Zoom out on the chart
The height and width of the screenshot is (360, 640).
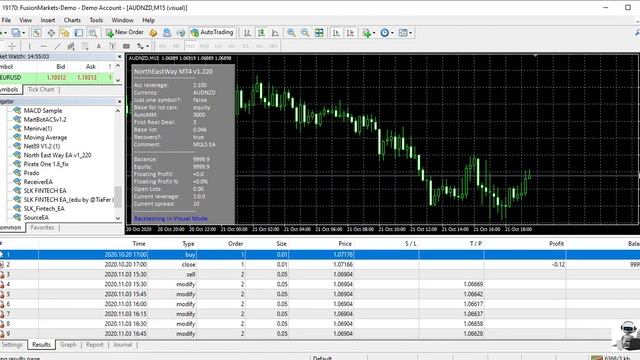coord(305,33)
